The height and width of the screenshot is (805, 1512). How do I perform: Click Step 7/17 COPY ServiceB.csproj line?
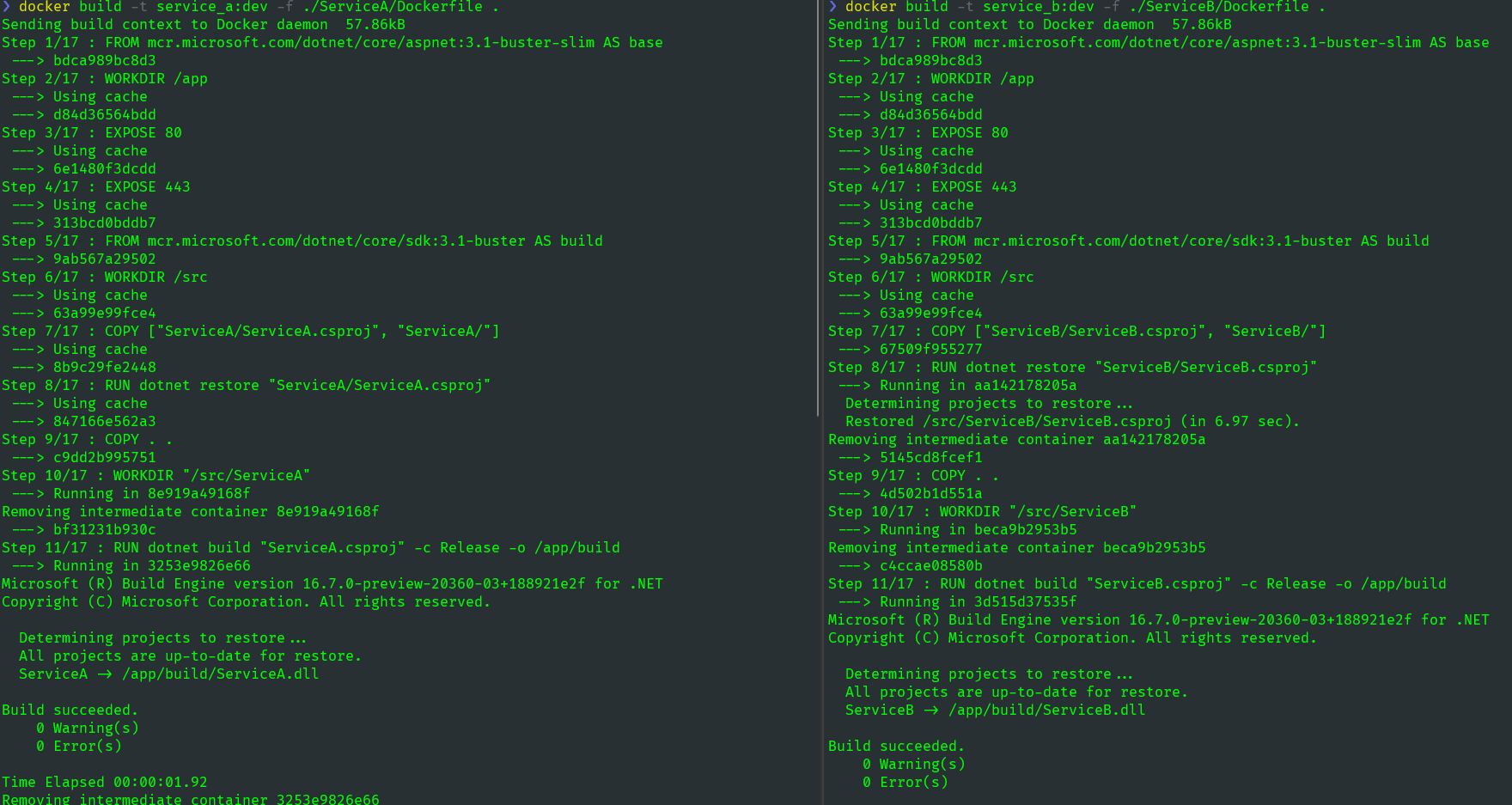click(1077, 332)
